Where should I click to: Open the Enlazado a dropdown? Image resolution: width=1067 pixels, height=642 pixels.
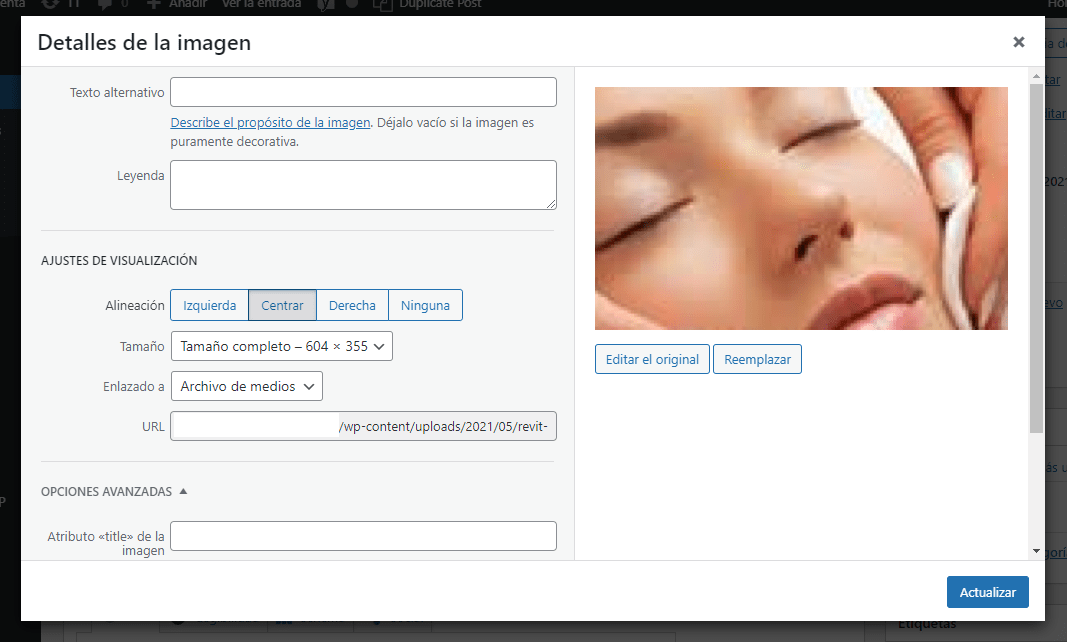pyautogui.click(x=247, y=386)
